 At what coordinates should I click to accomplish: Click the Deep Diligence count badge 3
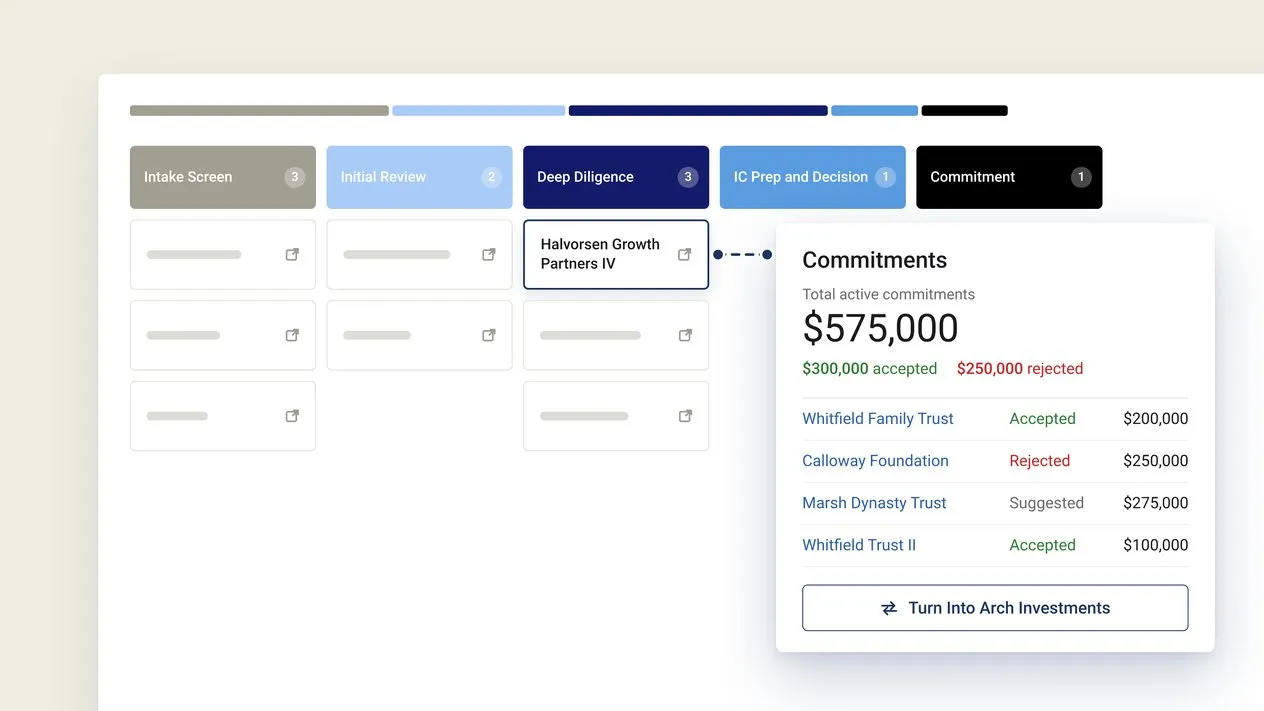(688, 177)
